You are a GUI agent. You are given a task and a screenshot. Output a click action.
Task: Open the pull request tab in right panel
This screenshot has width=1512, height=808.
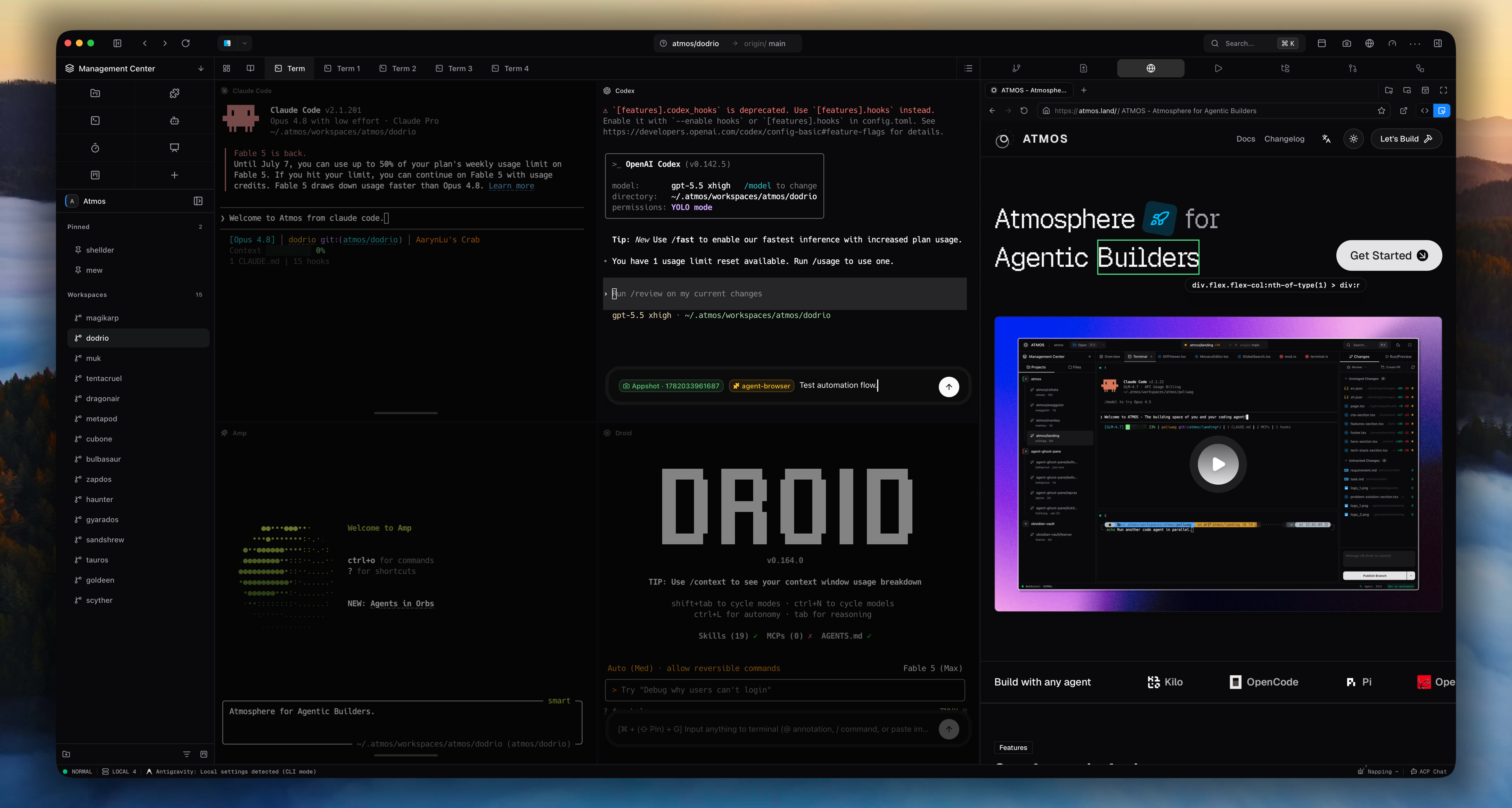[1353, 69]
